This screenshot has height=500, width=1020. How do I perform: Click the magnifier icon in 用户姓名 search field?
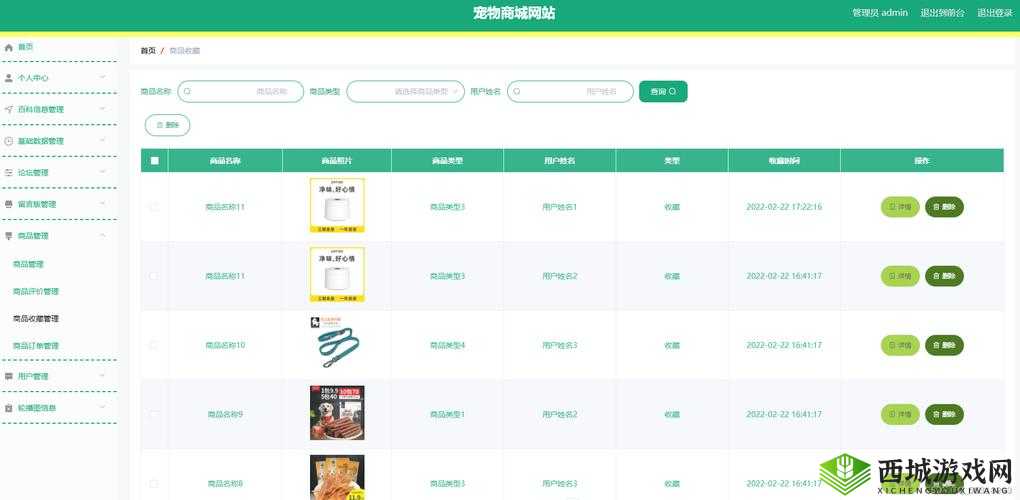pyautogui.click(x=517, y=92)
